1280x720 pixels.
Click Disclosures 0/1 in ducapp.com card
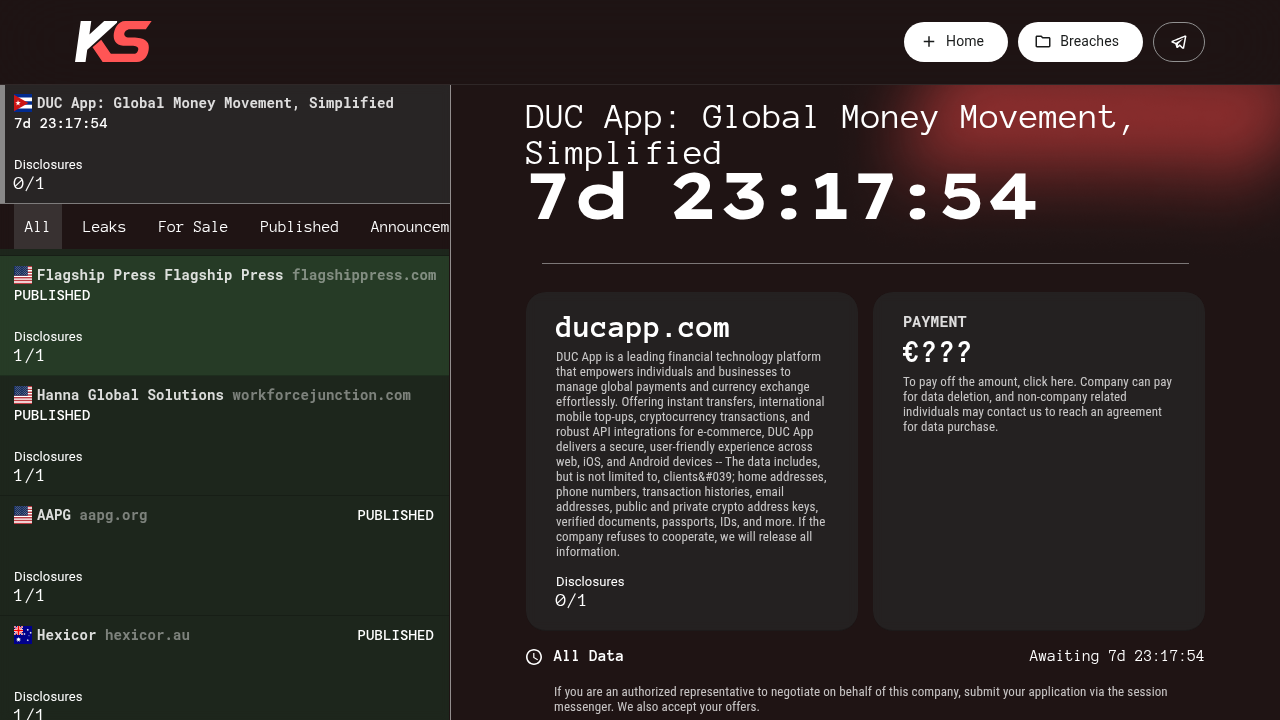coord(590,591)
